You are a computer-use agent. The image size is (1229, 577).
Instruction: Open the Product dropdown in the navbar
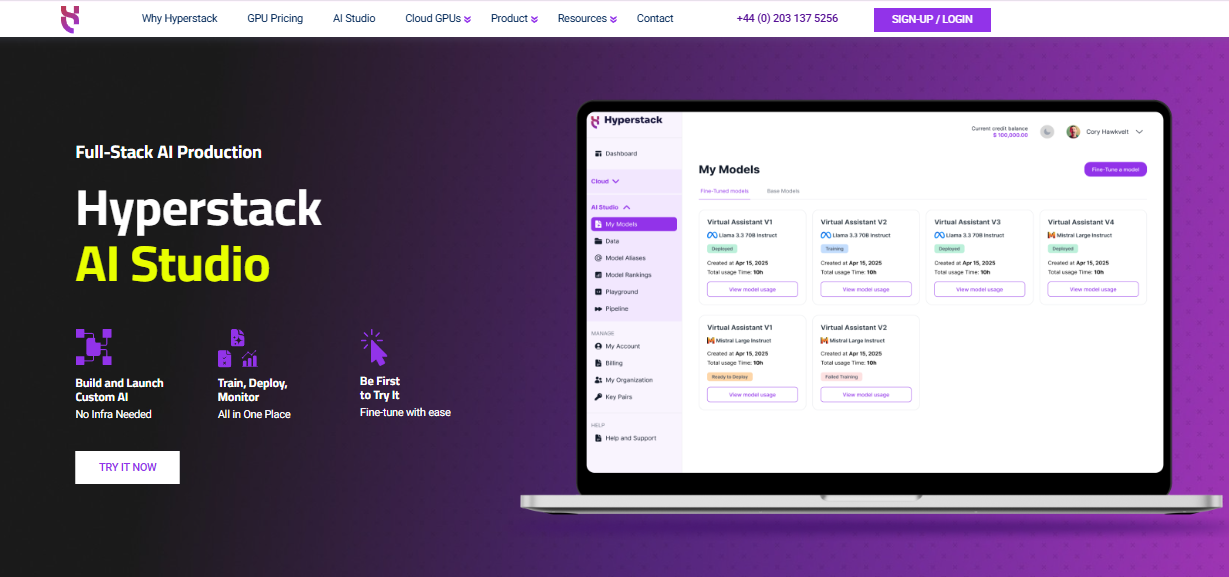[x=514, y=19]
